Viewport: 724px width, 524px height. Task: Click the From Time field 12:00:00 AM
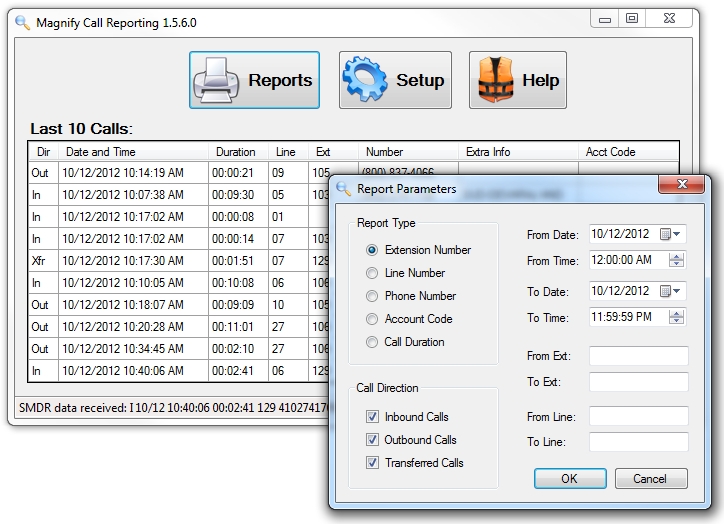(638, 260)
